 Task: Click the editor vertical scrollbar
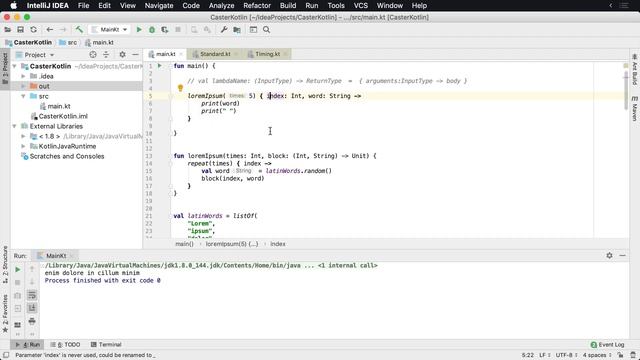pos(626,91)
